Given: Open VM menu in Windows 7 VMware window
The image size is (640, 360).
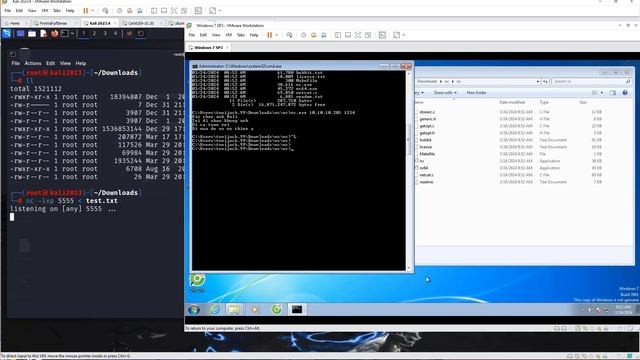Looking at the screenshot, I should [229, 35].
